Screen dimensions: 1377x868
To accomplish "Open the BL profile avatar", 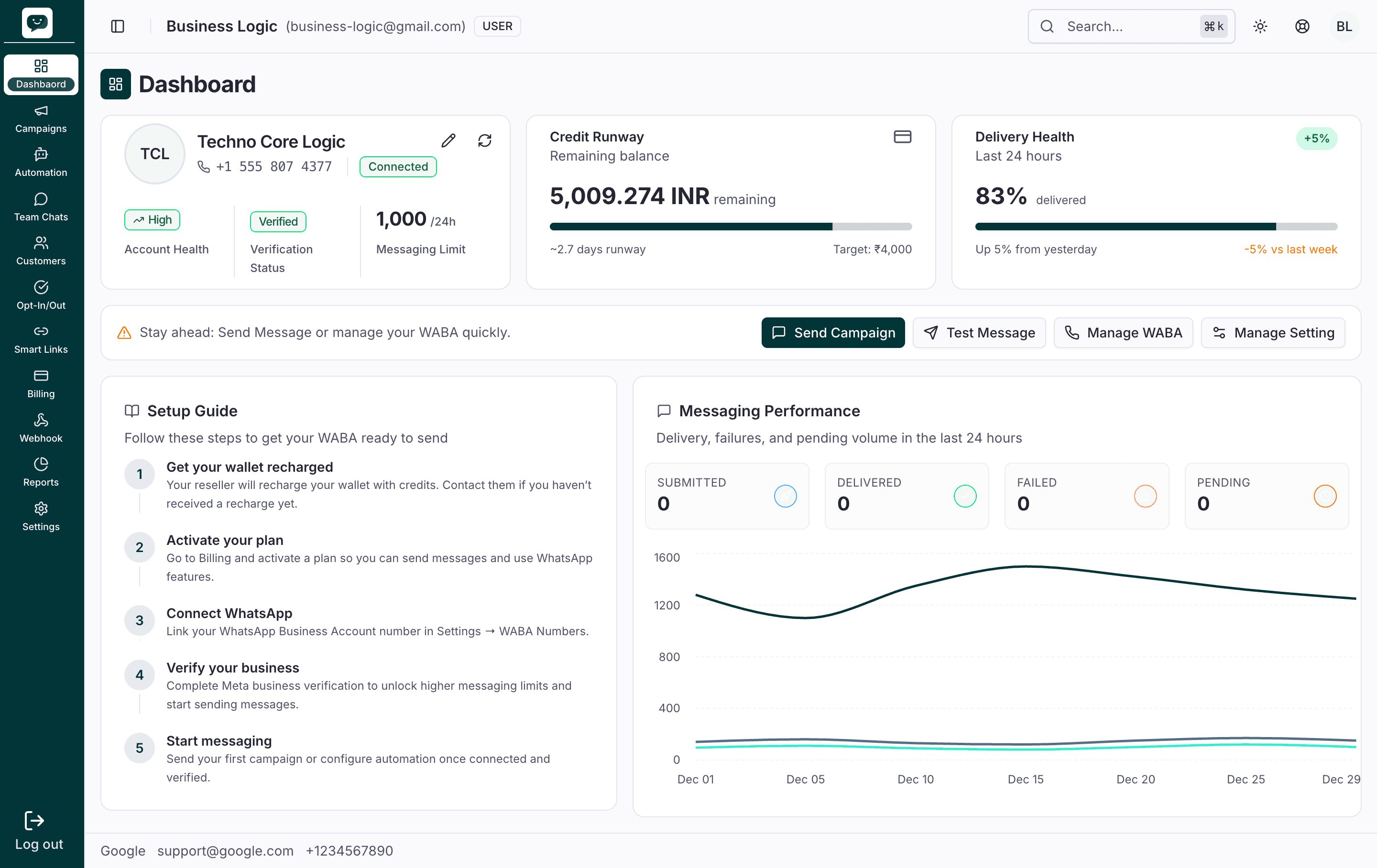I will tap(1344, 26).
